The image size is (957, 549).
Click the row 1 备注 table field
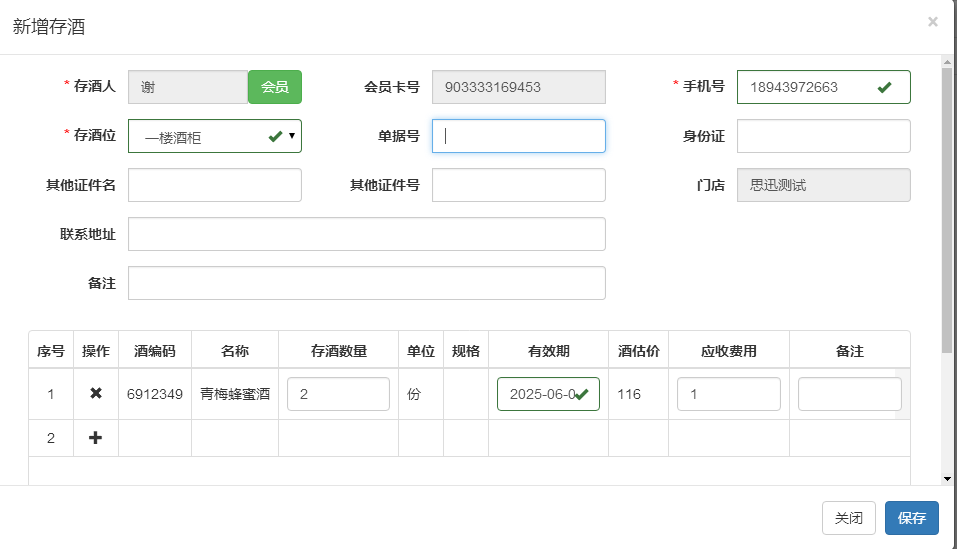coord(849,394)
